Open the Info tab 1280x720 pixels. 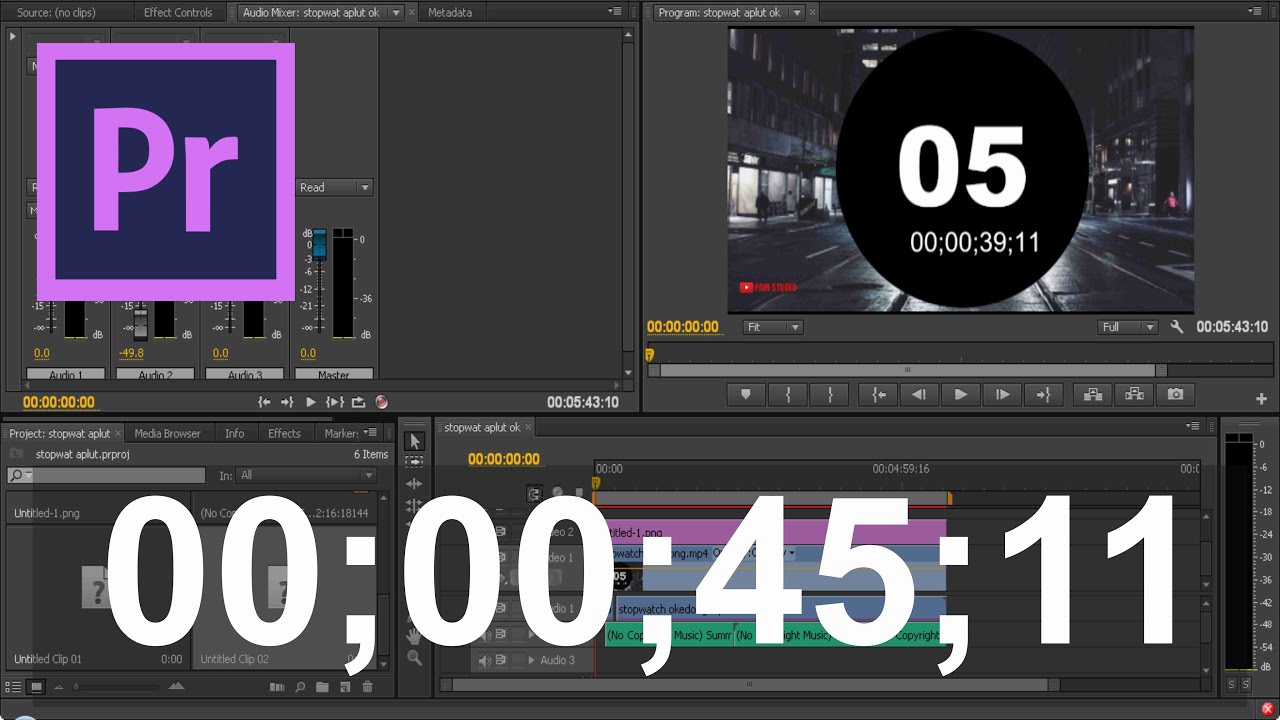click(x=234, y=433)
